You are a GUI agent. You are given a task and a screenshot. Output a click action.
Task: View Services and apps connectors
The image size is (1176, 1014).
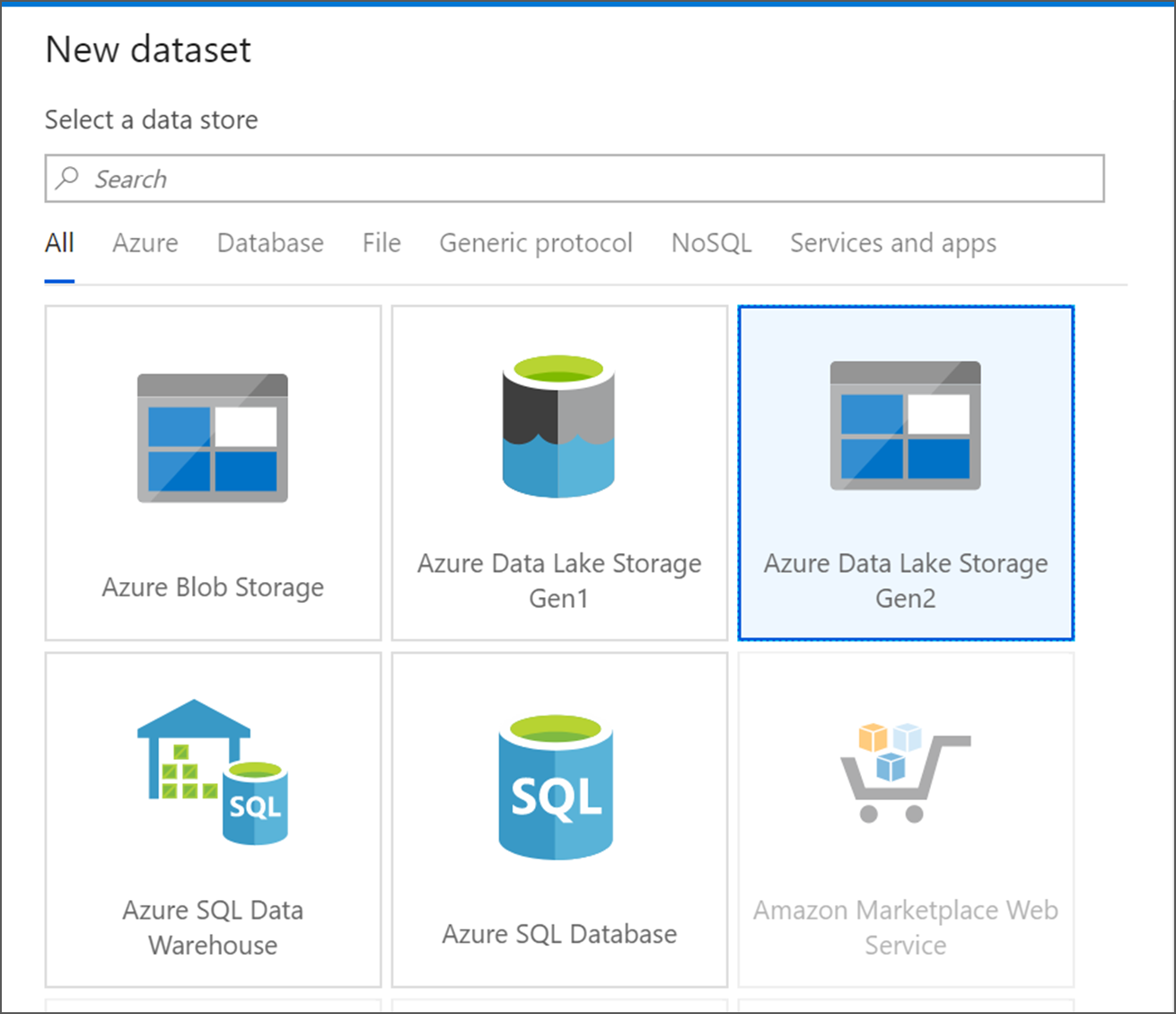pos(892,242)
